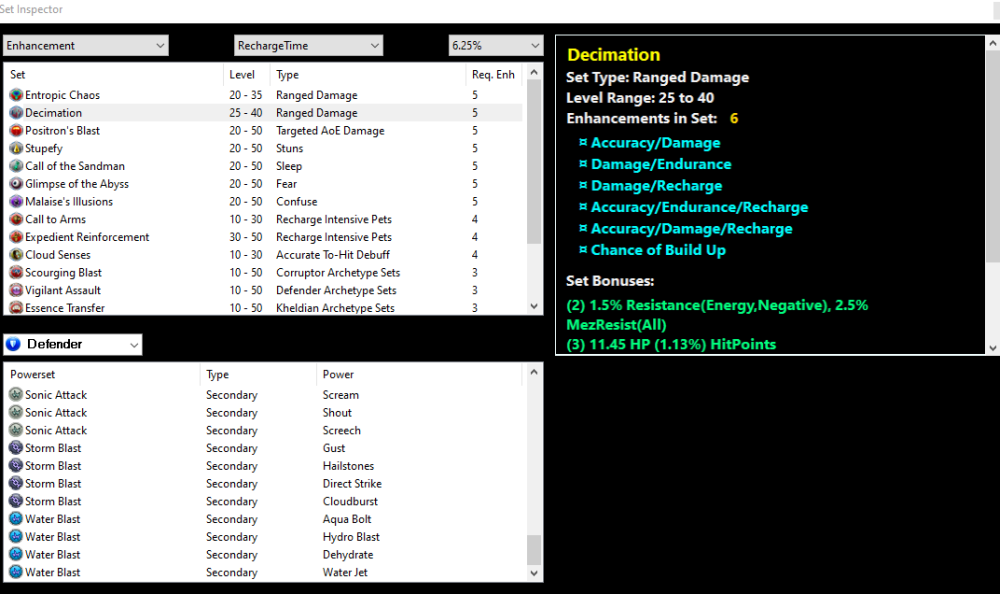This screenshot has width=1000, height=594.
Task: Expand the 6.25% value dropdown
Action: point(495,46)
